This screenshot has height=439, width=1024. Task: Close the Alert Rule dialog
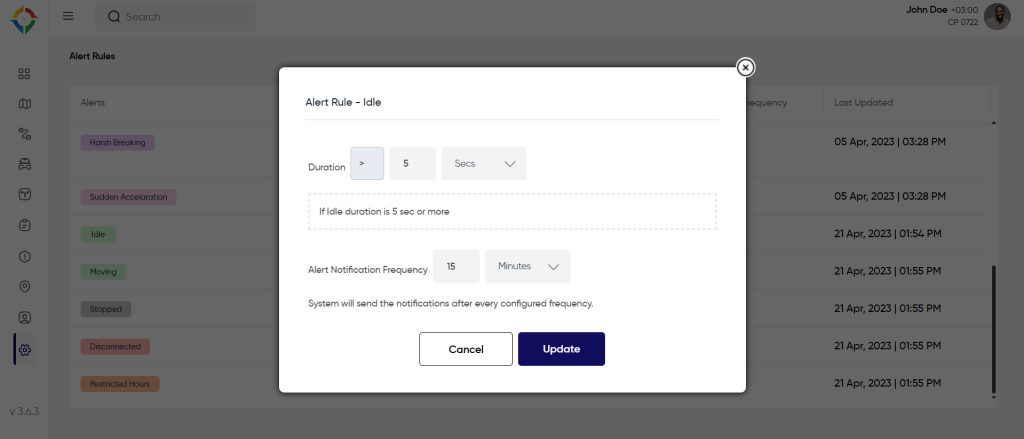click(745, 67)
